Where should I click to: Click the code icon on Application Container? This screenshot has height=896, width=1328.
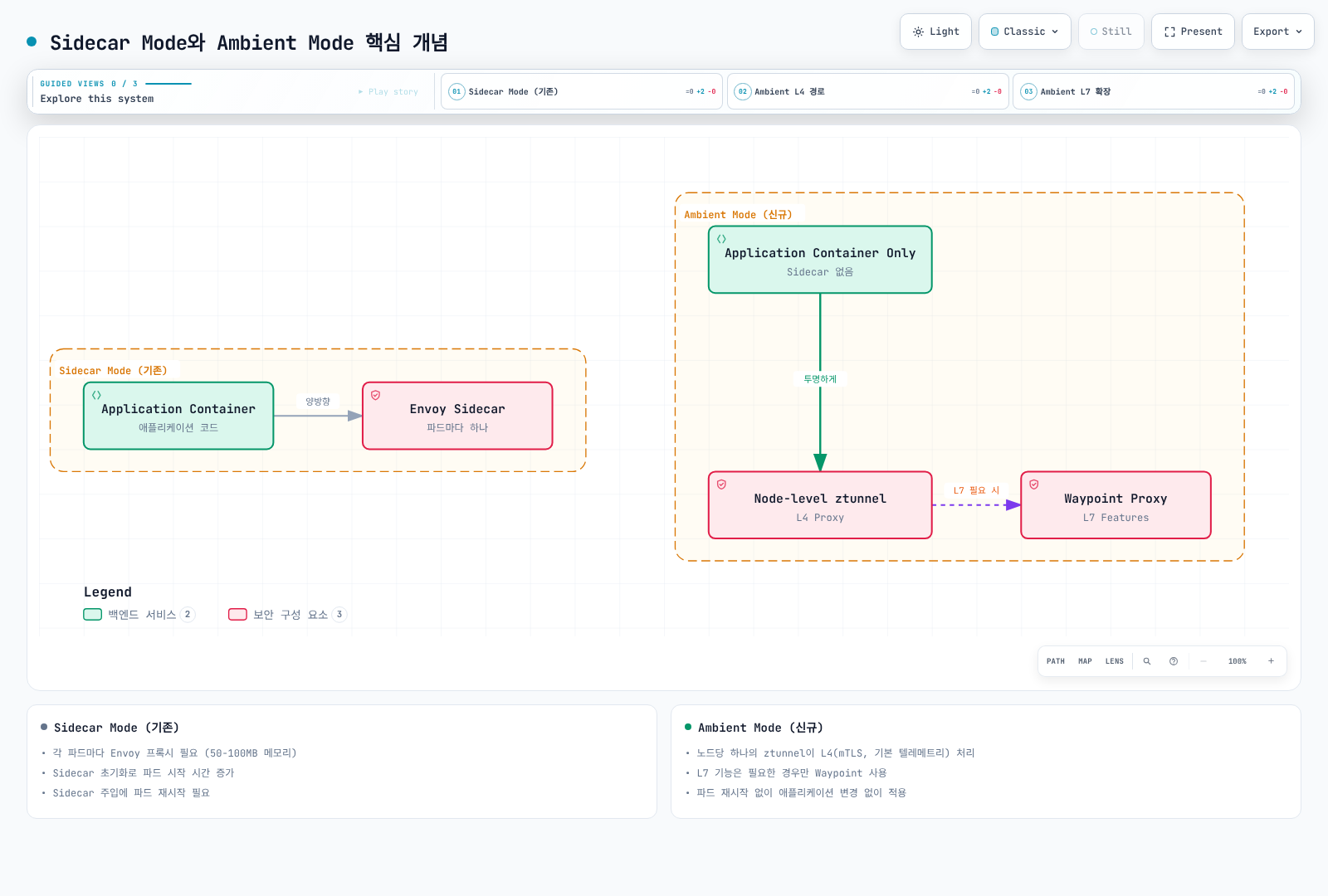click(x=96, y=396)
